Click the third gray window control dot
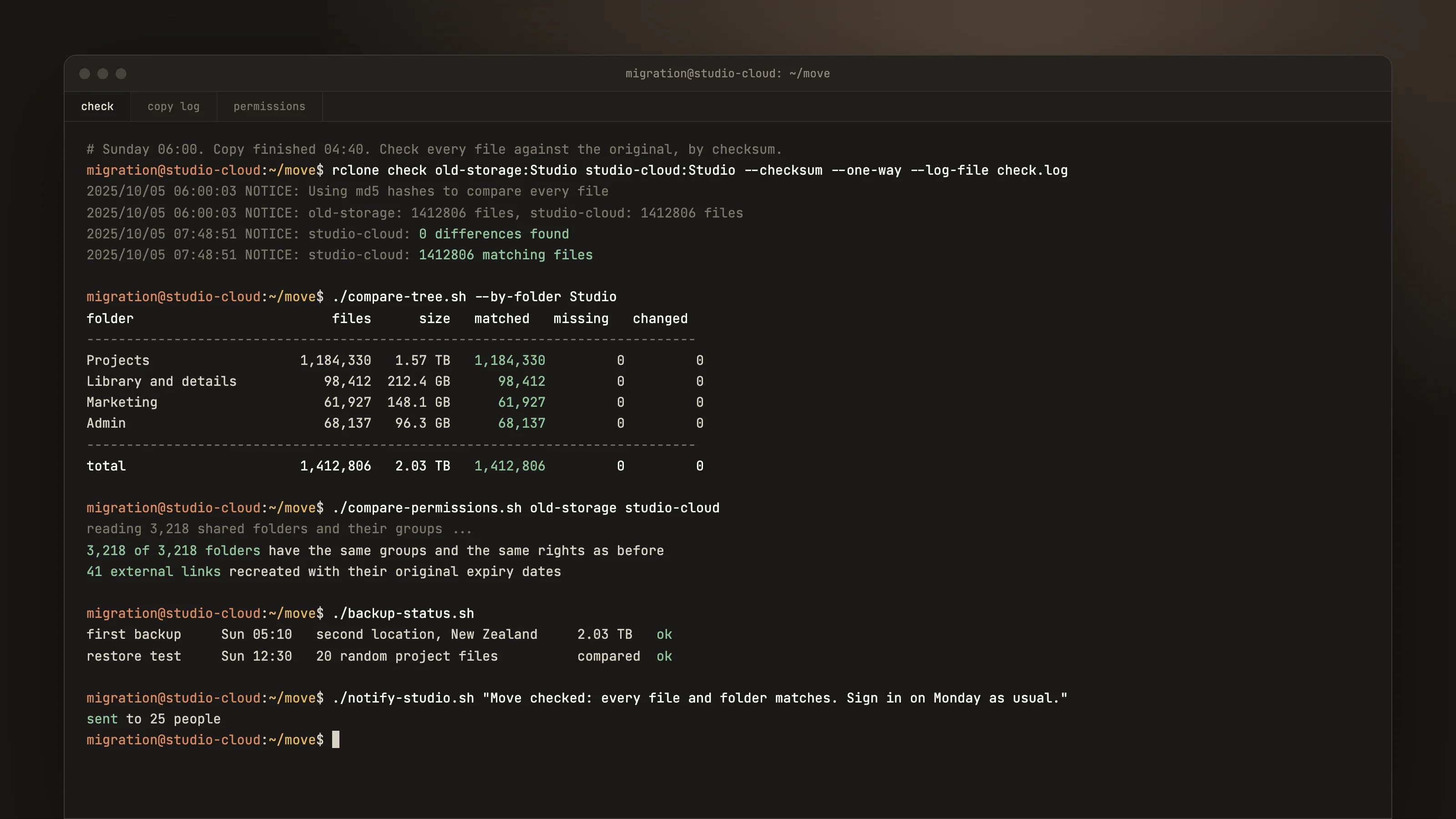 click(121, 73)
